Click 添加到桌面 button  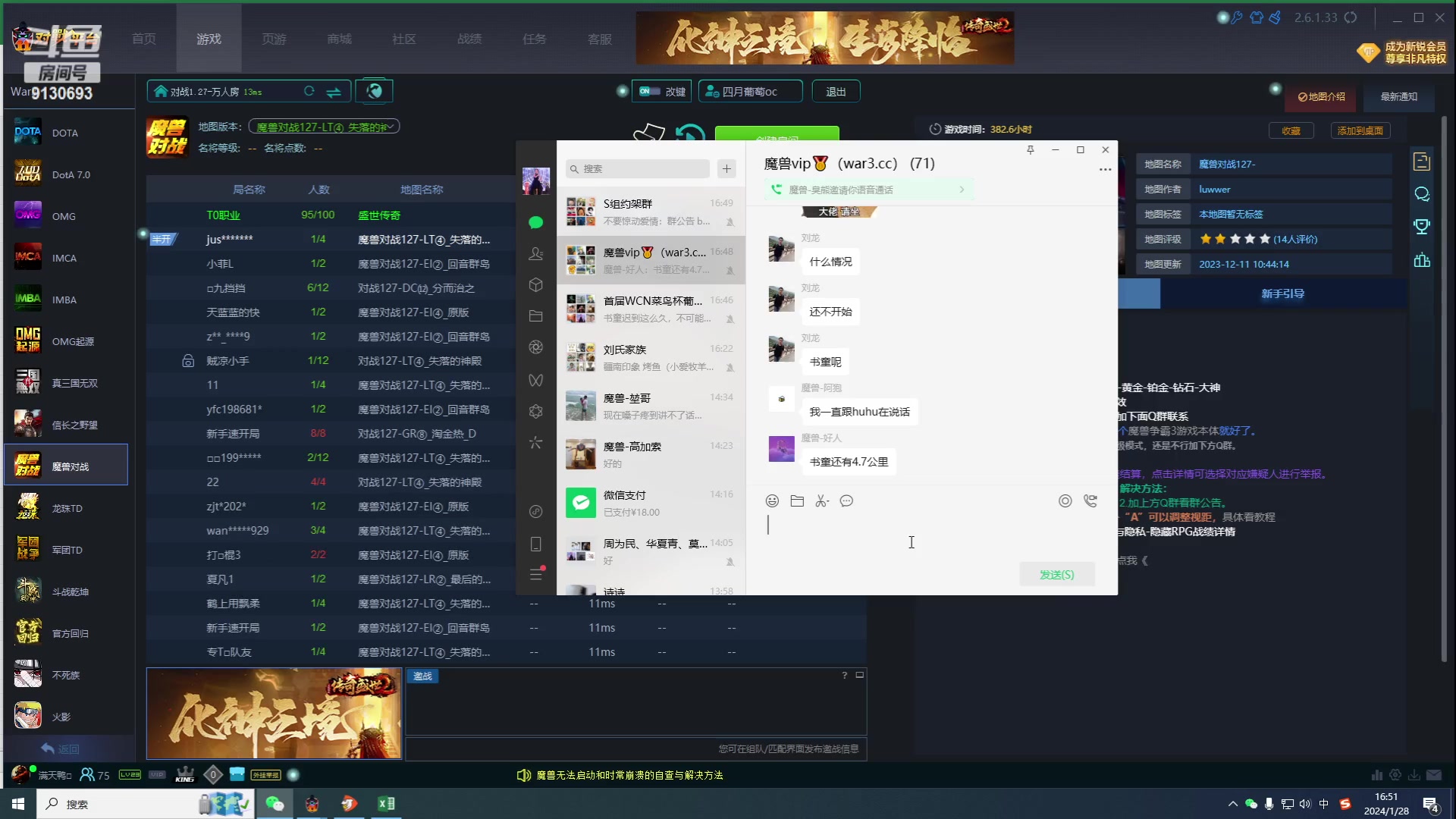[x=1360, y=130]
